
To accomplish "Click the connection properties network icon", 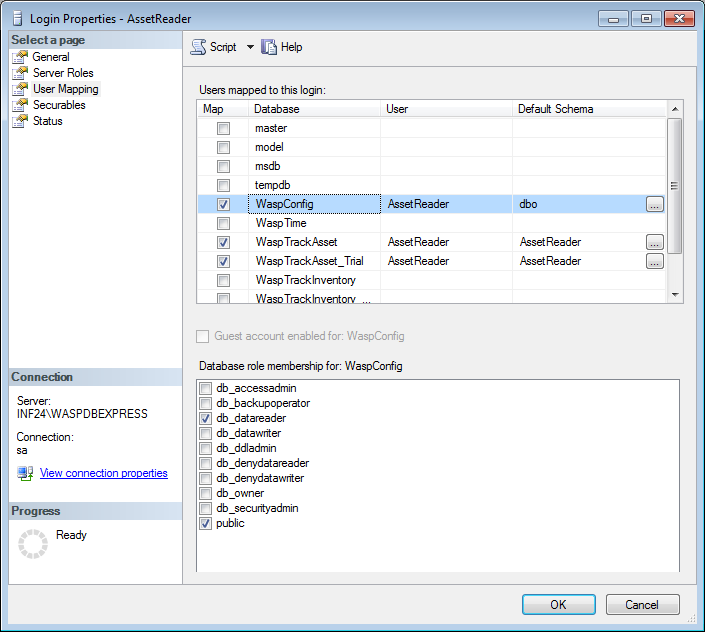I will point(25,473).
